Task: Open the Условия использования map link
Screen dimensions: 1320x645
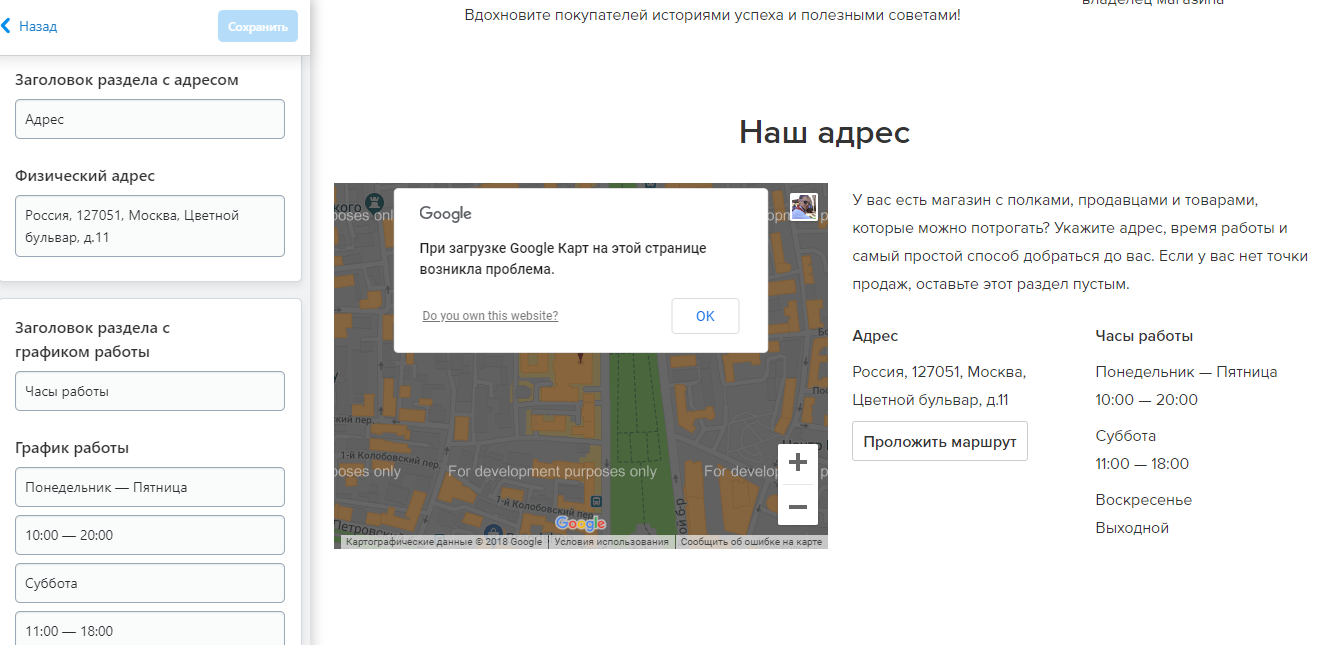Action: coord(611,542)
